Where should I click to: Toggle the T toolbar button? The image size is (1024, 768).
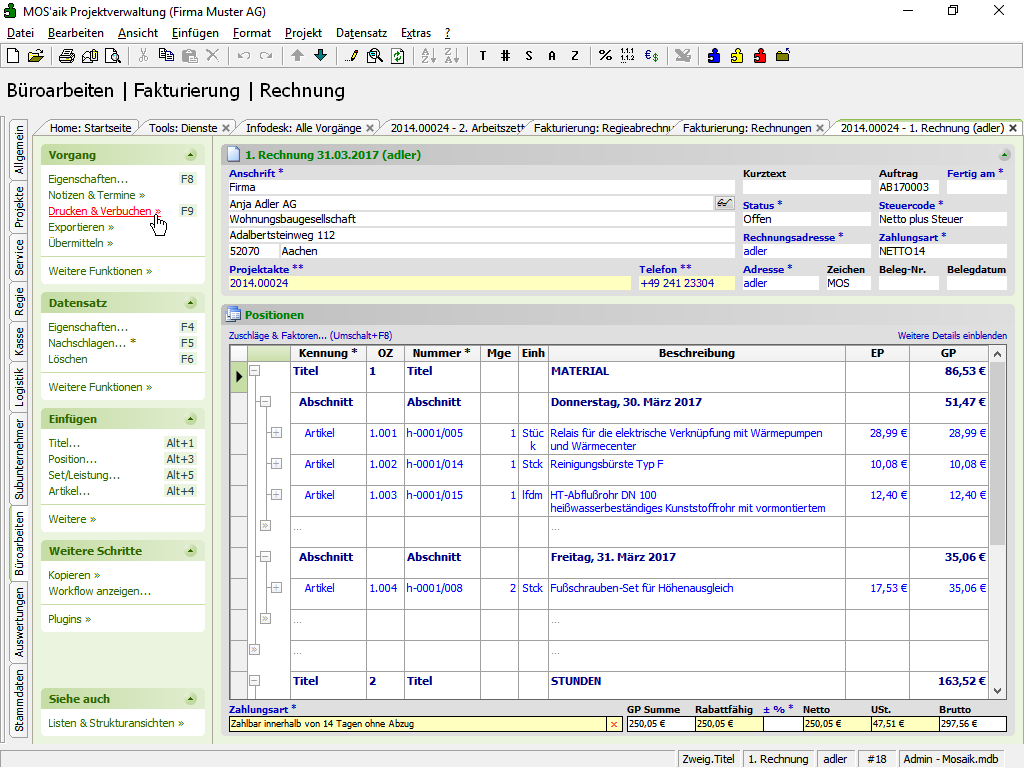[x=482, y=56]
